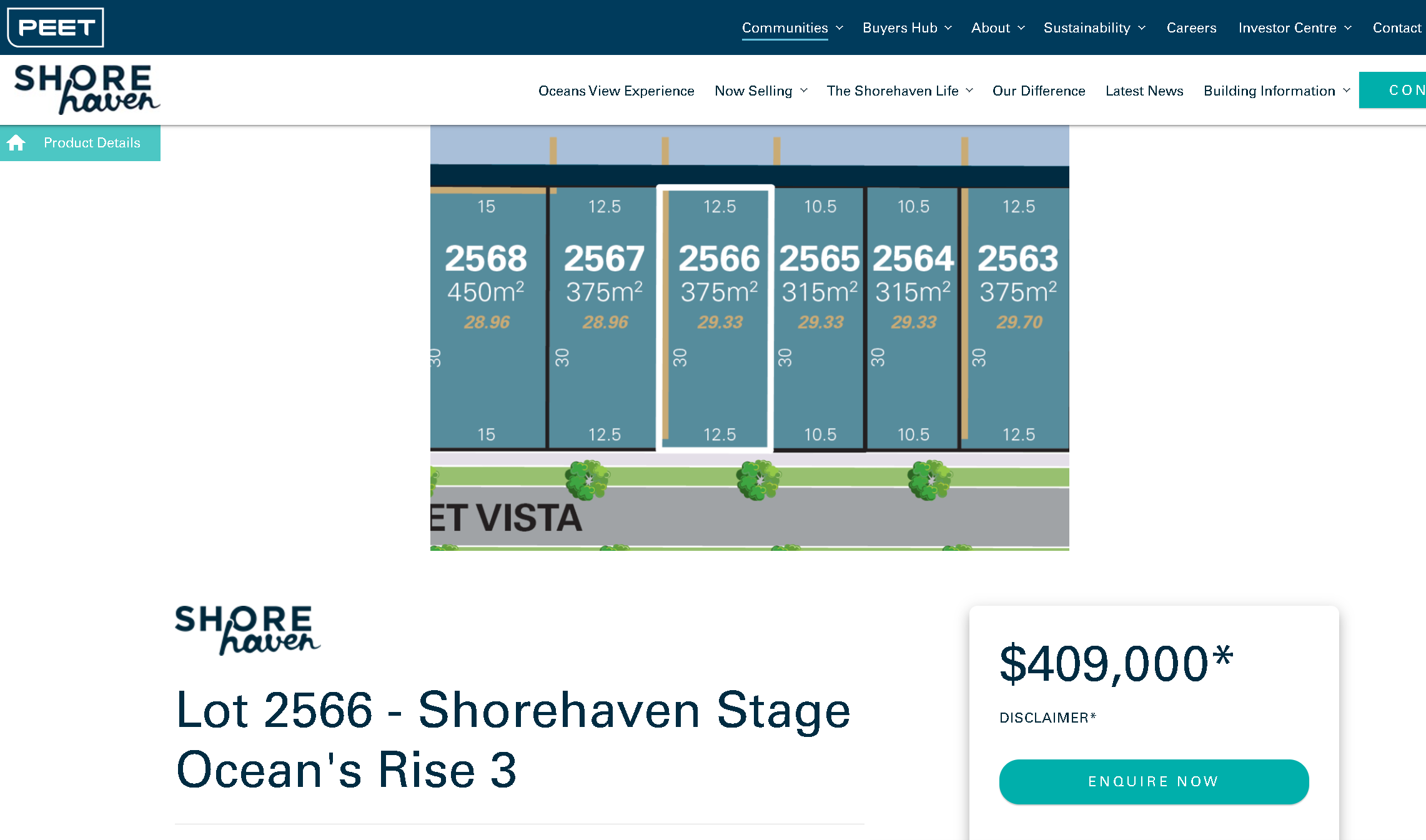The image size is (1426, 840).
Task: Go to the Contact page
Action: click(1397, 28)
